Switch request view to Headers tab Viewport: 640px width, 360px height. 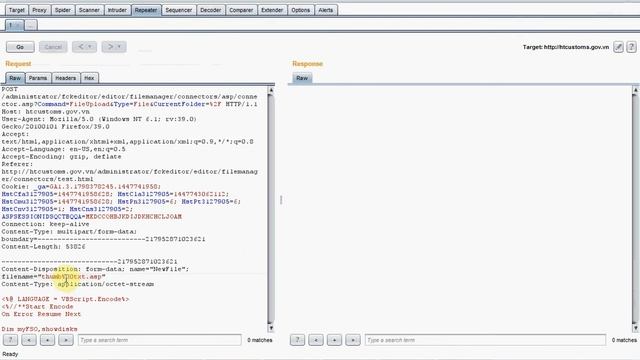[65, 78]
